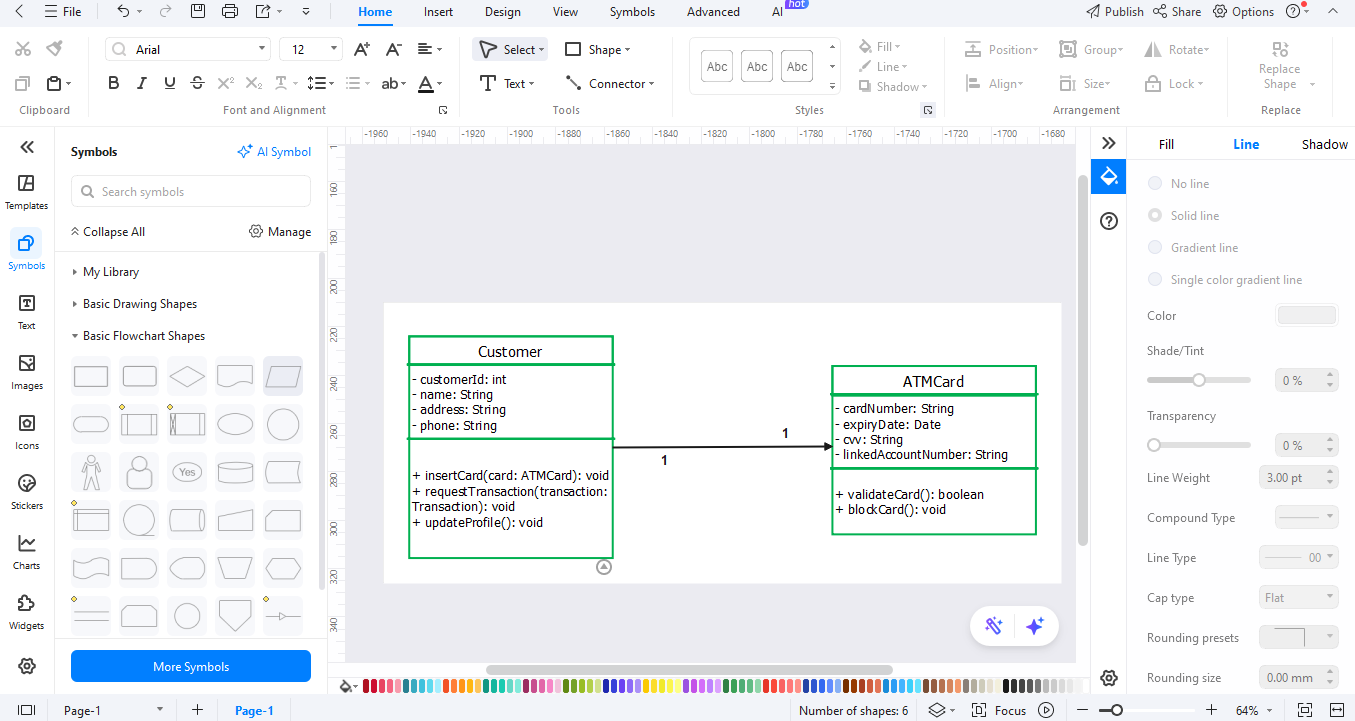Select the Solid line radio option
The width and height of the screenshot is (1355, 721).
(x=1155, y=216)
